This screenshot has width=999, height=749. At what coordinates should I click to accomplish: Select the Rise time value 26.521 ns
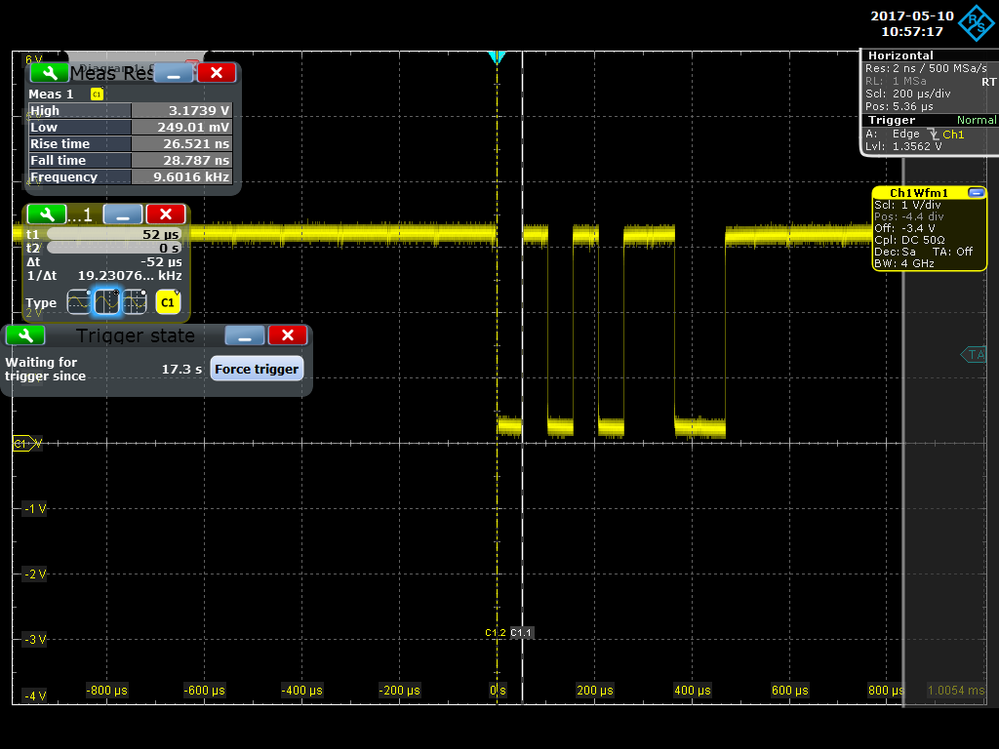pos(182,143)
